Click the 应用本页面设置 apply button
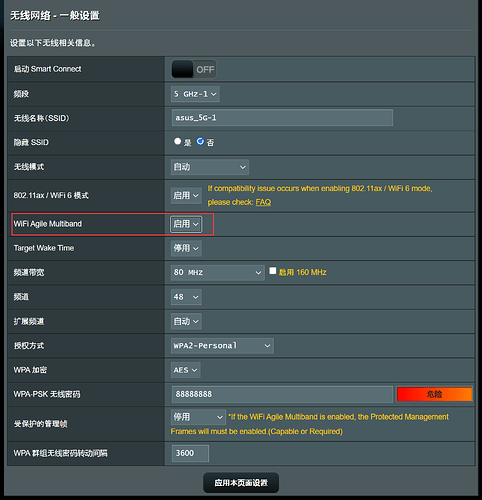Screen dimensions: 482x500 point(241,483)
